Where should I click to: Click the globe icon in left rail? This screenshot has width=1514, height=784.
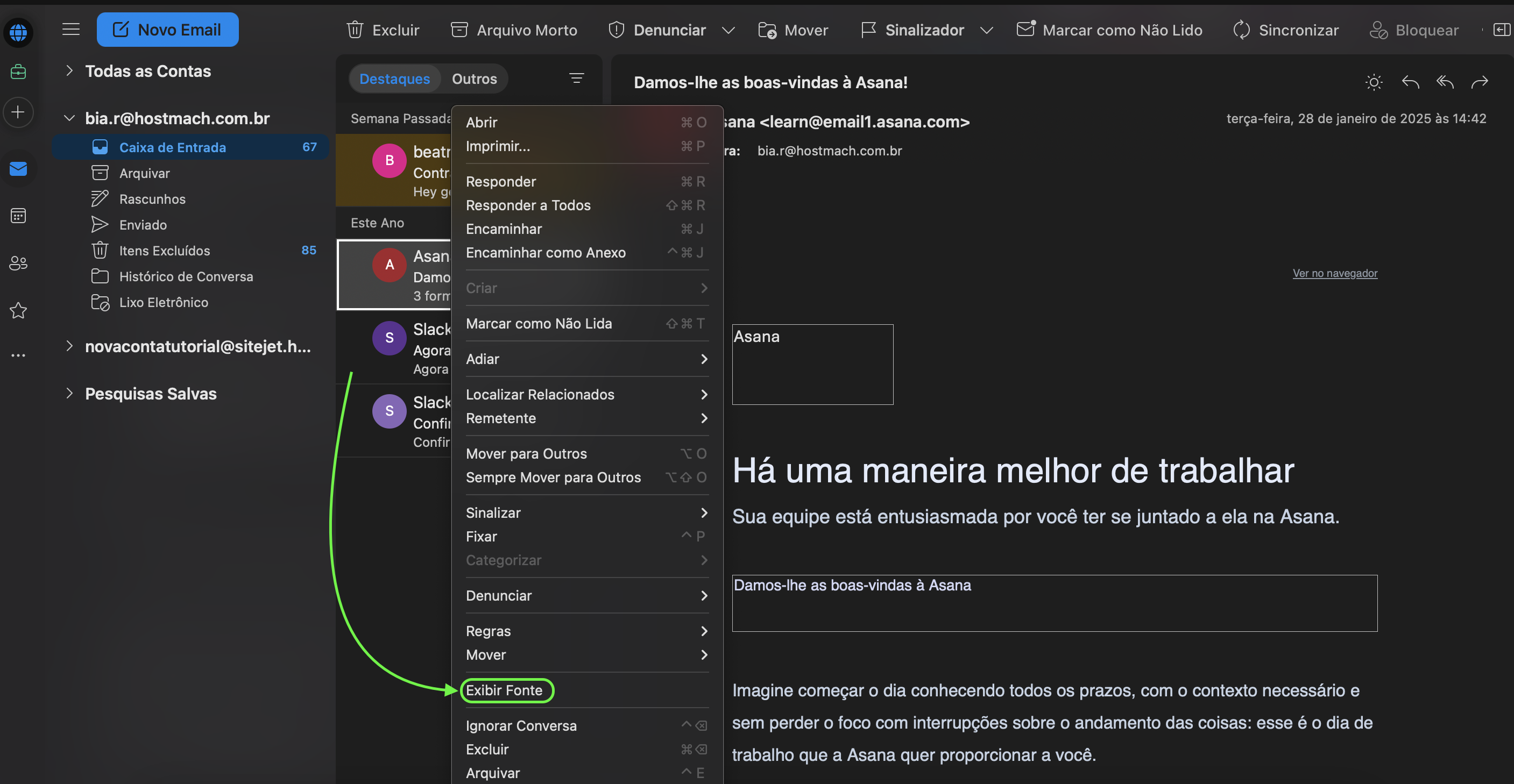(x=18, y=32)
